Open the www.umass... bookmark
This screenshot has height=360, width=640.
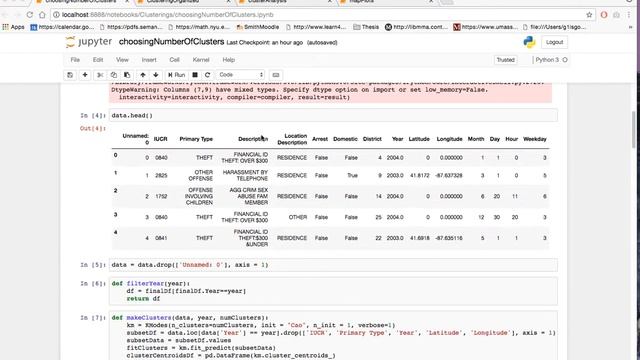[485, 27]
